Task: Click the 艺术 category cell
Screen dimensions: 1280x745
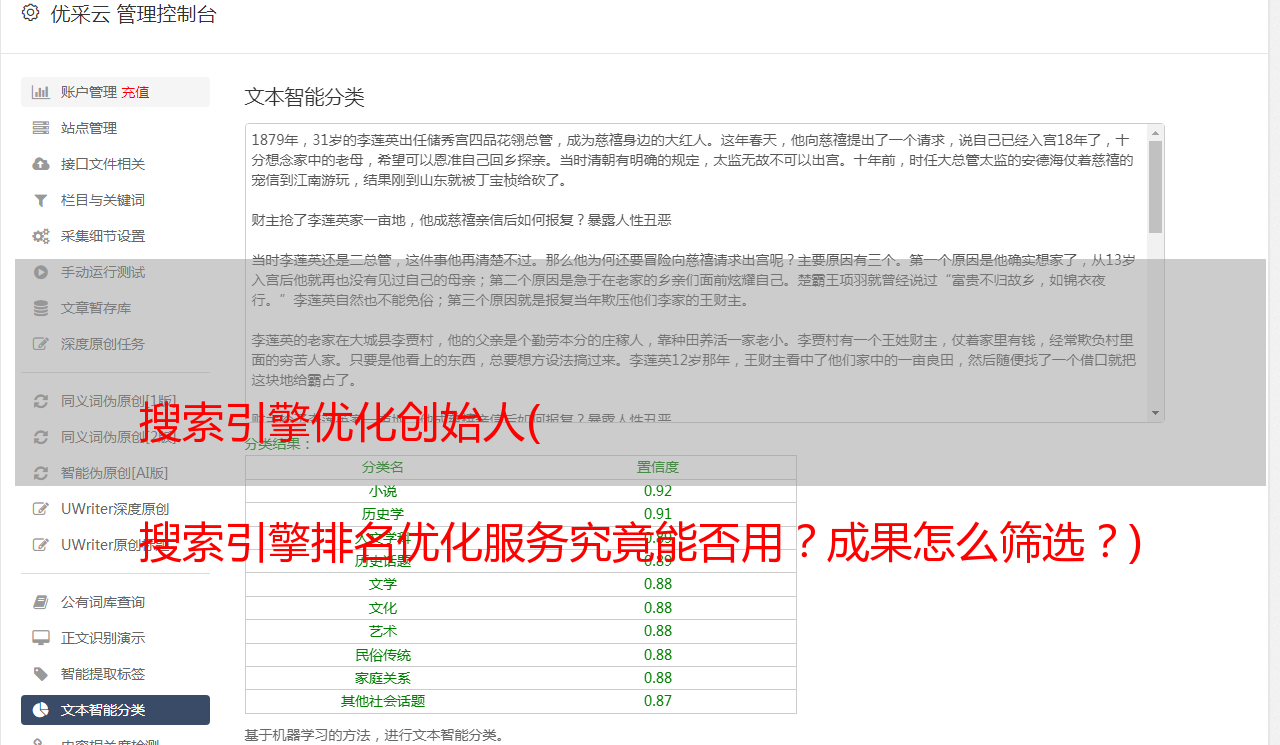Action: pos(383,631)
